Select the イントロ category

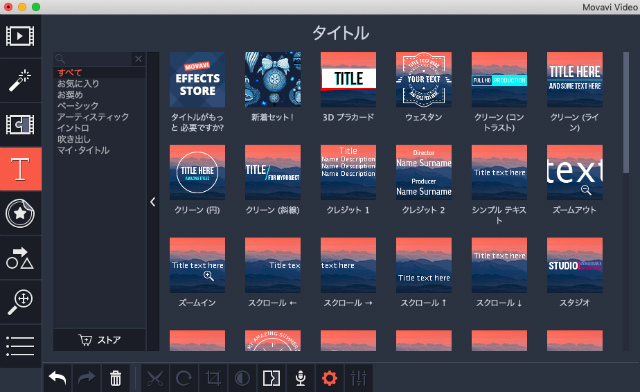coord(73,128)
